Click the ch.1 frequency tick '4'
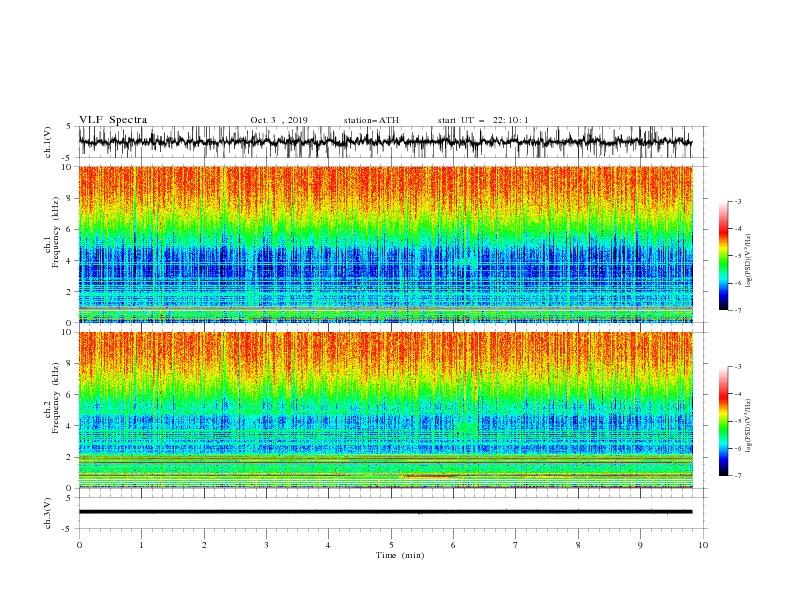This screenshot has width=792, height=612. (69, 261)
